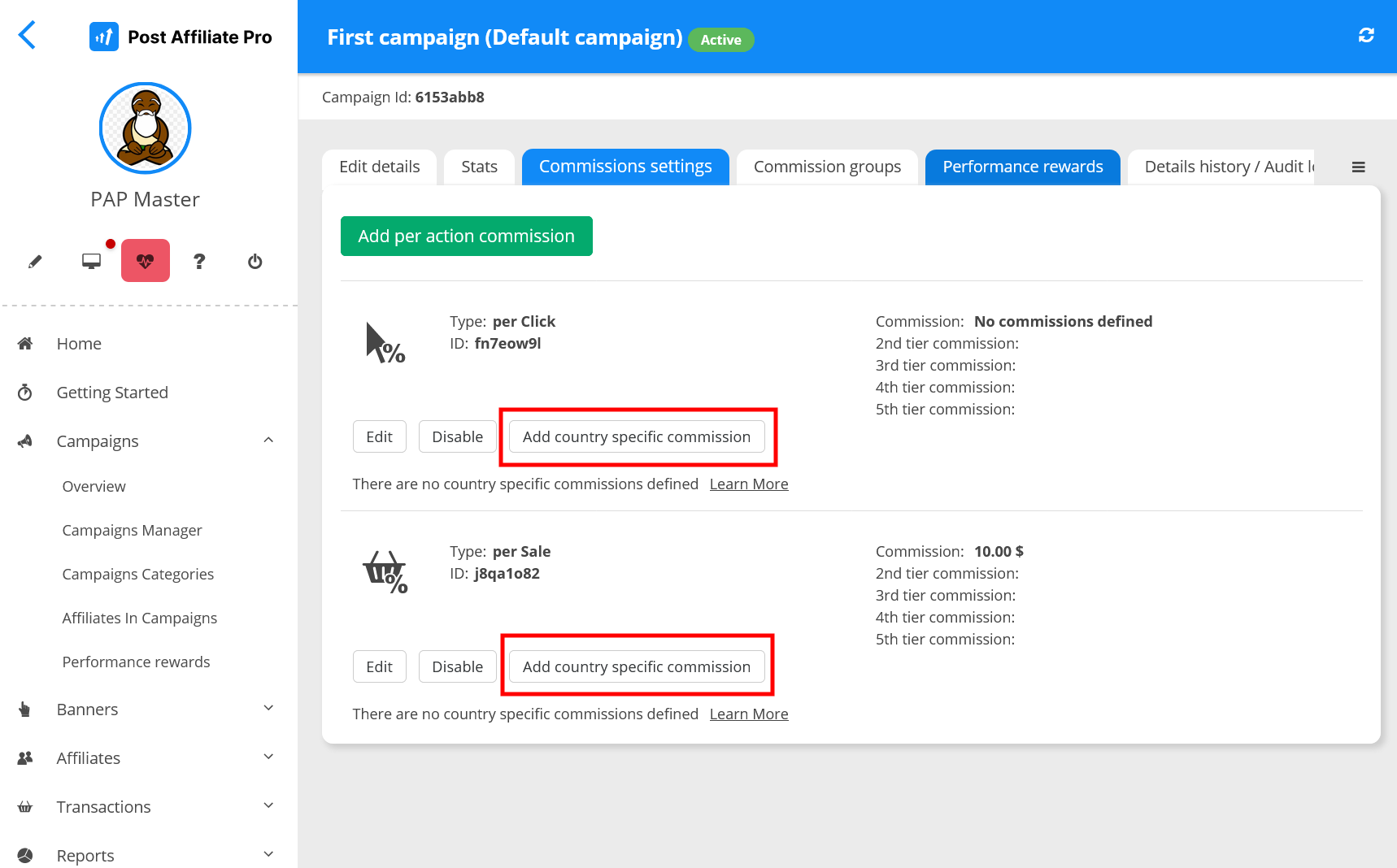1397x868 pixels.
Task: Expand the Banners sidebar section
Action: (268, 709)
